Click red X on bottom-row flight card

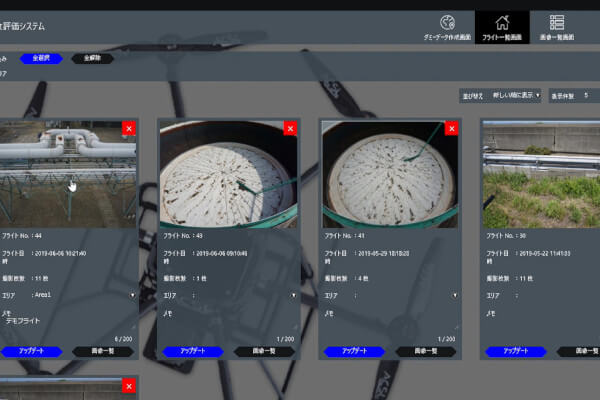(x=128, y=387)
